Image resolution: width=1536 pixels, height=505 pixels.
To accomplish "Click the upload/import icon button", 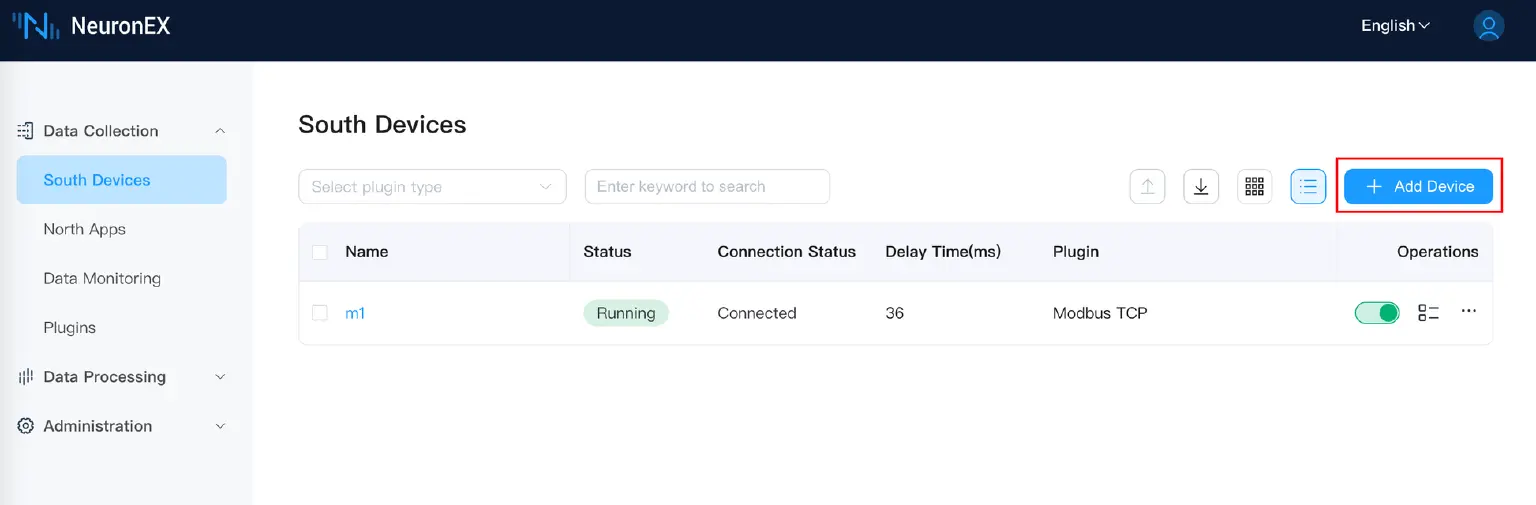I will click(1147, 187).
